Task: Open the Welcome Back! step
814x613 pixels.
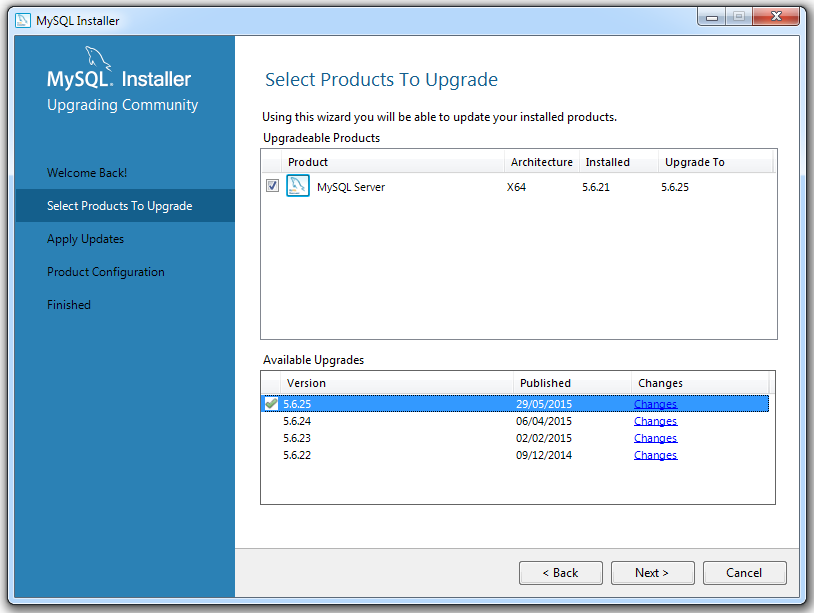Action: pyautogui.click(x=87, y=173)
